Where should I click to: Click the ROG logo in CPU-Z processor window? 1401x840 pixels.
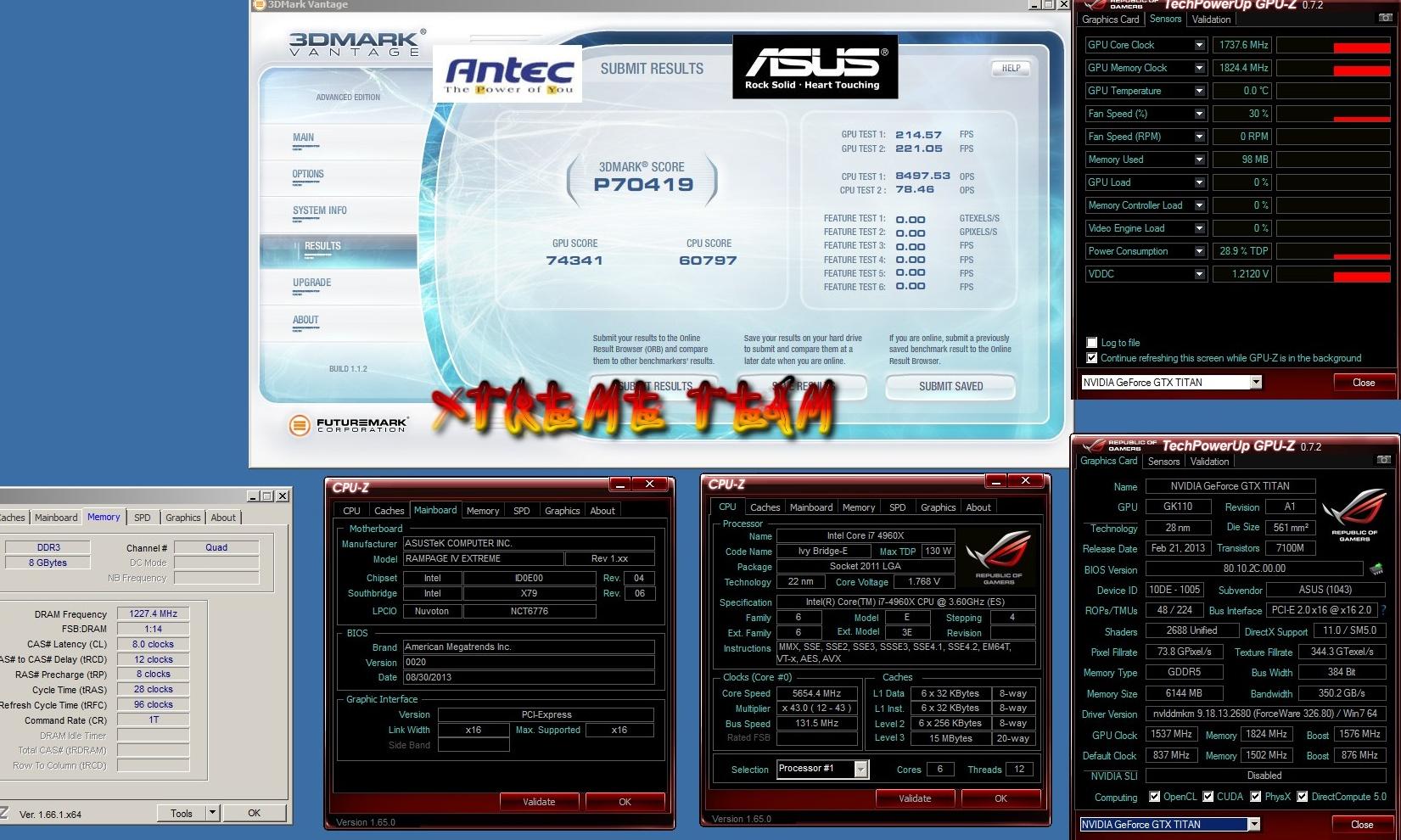tap(999, 557)
